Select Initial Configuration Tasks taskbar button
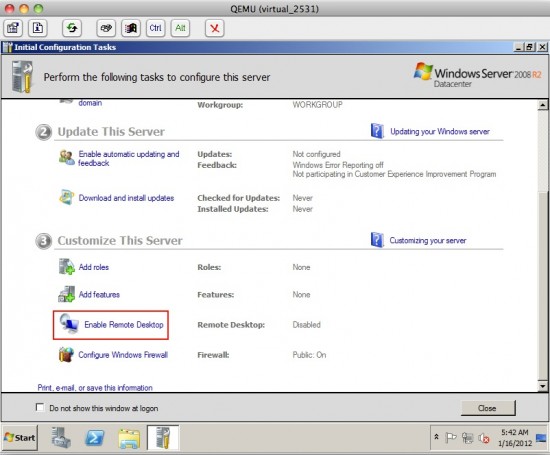The image size is (550, 455). point(163,437)
